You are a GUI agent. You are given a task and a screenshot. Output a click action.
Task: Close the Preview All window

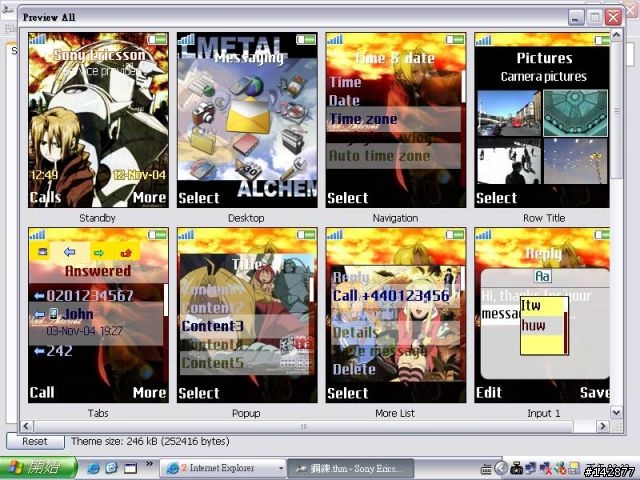(613, 18)
